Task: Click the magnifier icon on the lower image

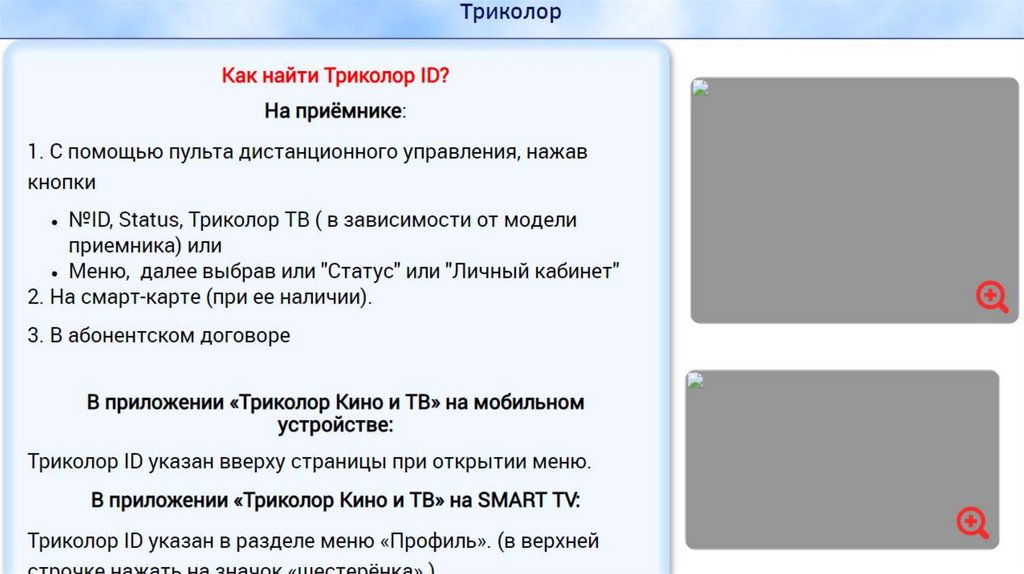Action: (971, 522)
